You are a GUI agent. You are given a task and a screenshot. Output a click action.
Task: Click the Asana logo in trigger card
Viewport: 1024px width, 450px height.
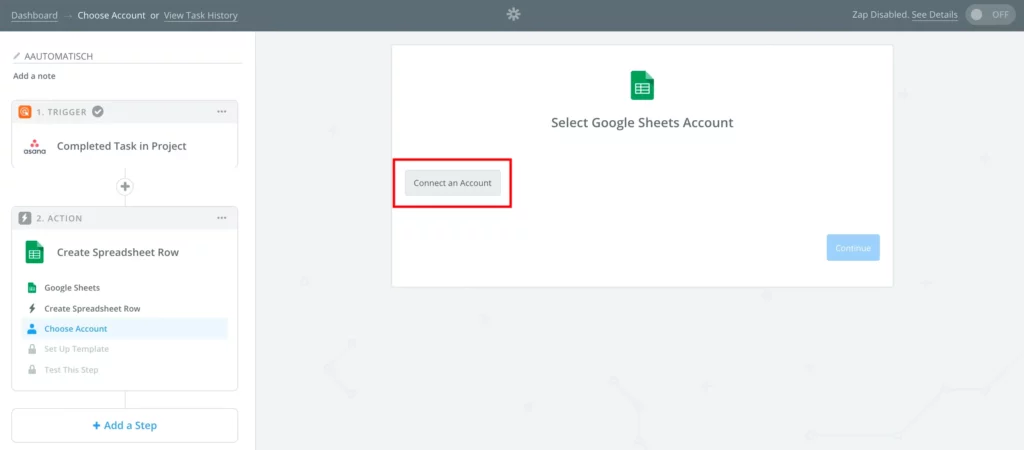pyautogui.click(x=35, y=146)
